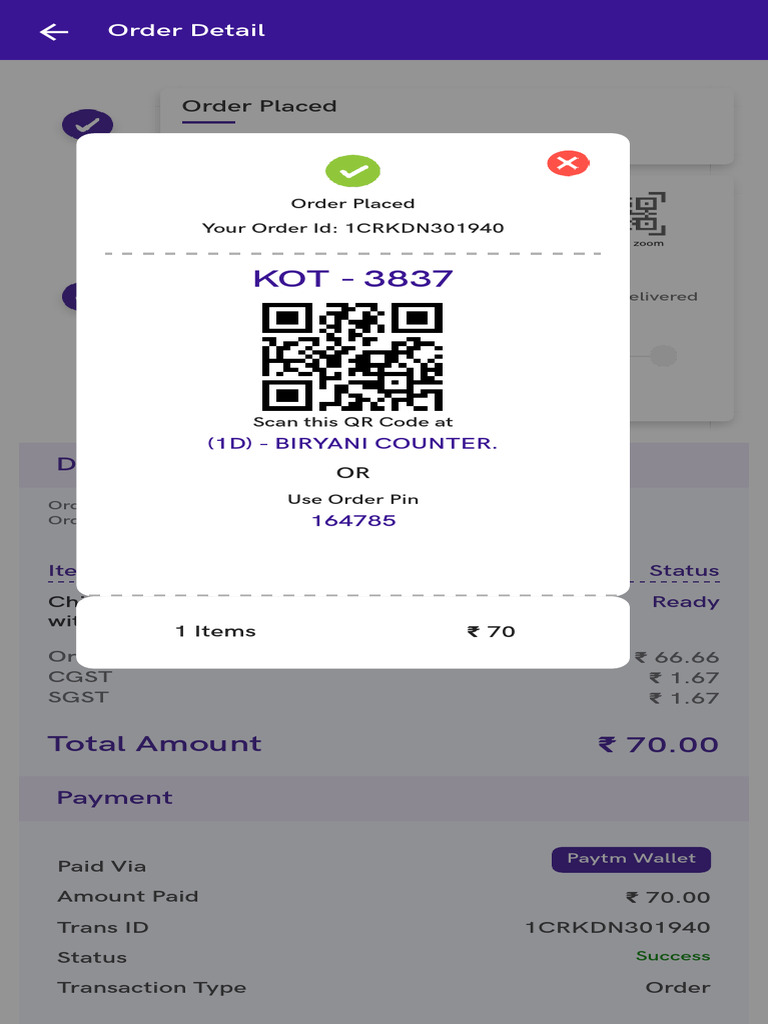The image size is (768, 1024).
Task: Close the order placed popup with red X
Action: 568,163
